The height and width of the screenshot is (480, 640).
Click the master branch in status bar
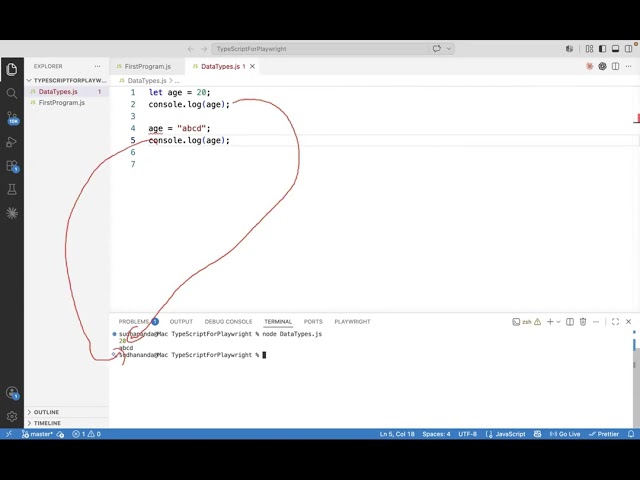pos(37,434)
